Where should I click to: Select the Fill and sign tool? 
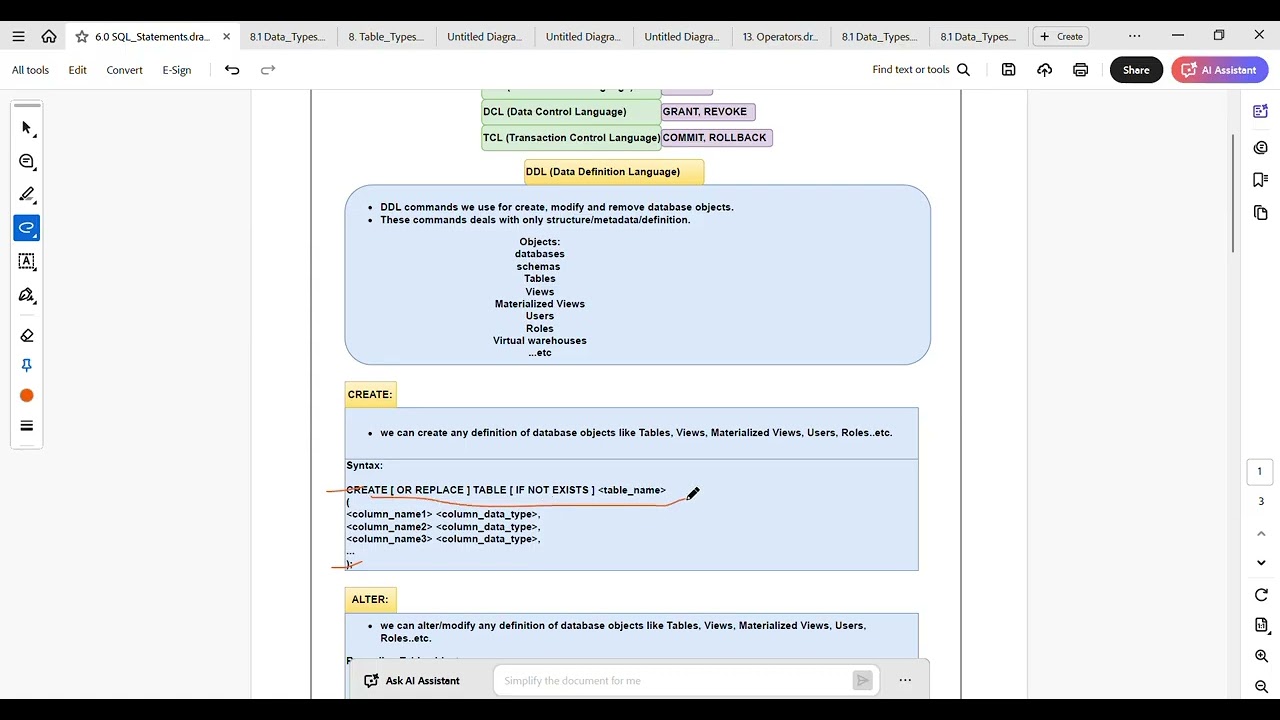(x=27, y=295)
